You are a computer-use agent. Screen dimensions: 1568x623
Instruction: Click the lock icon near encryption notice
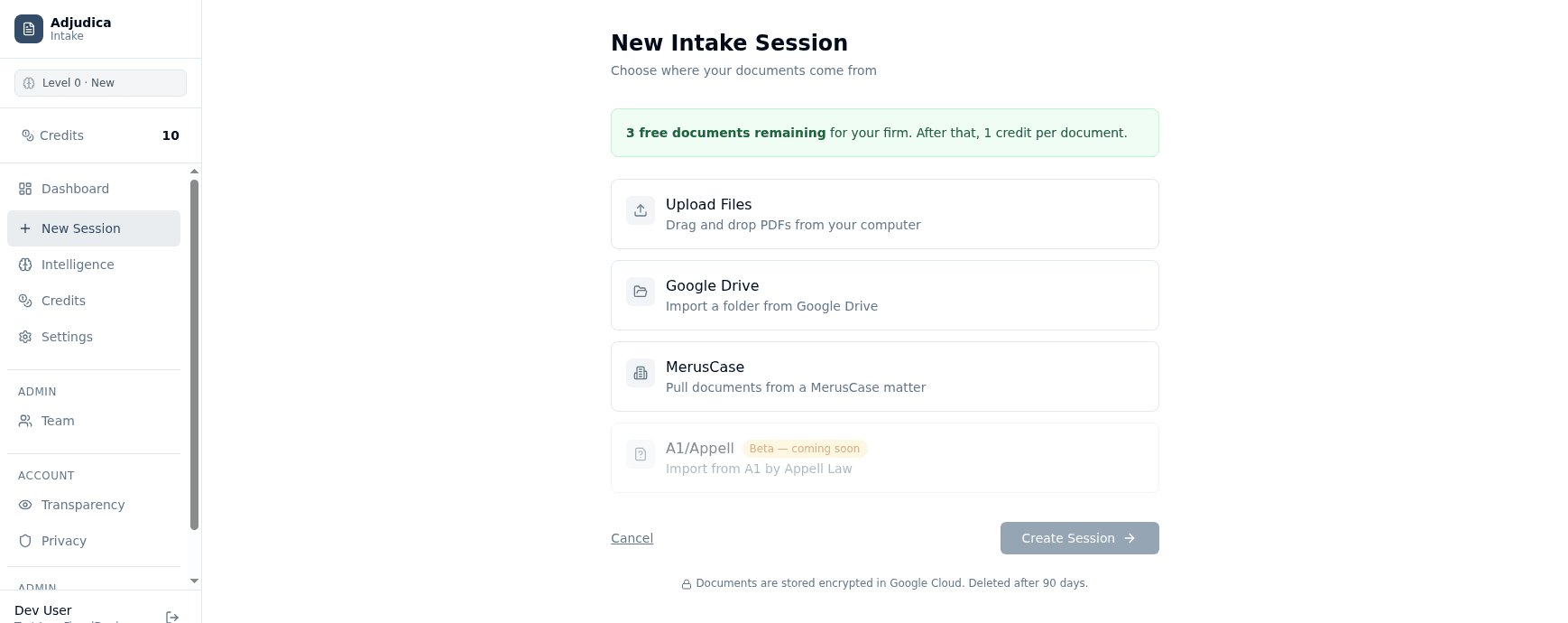pos(687,584)
